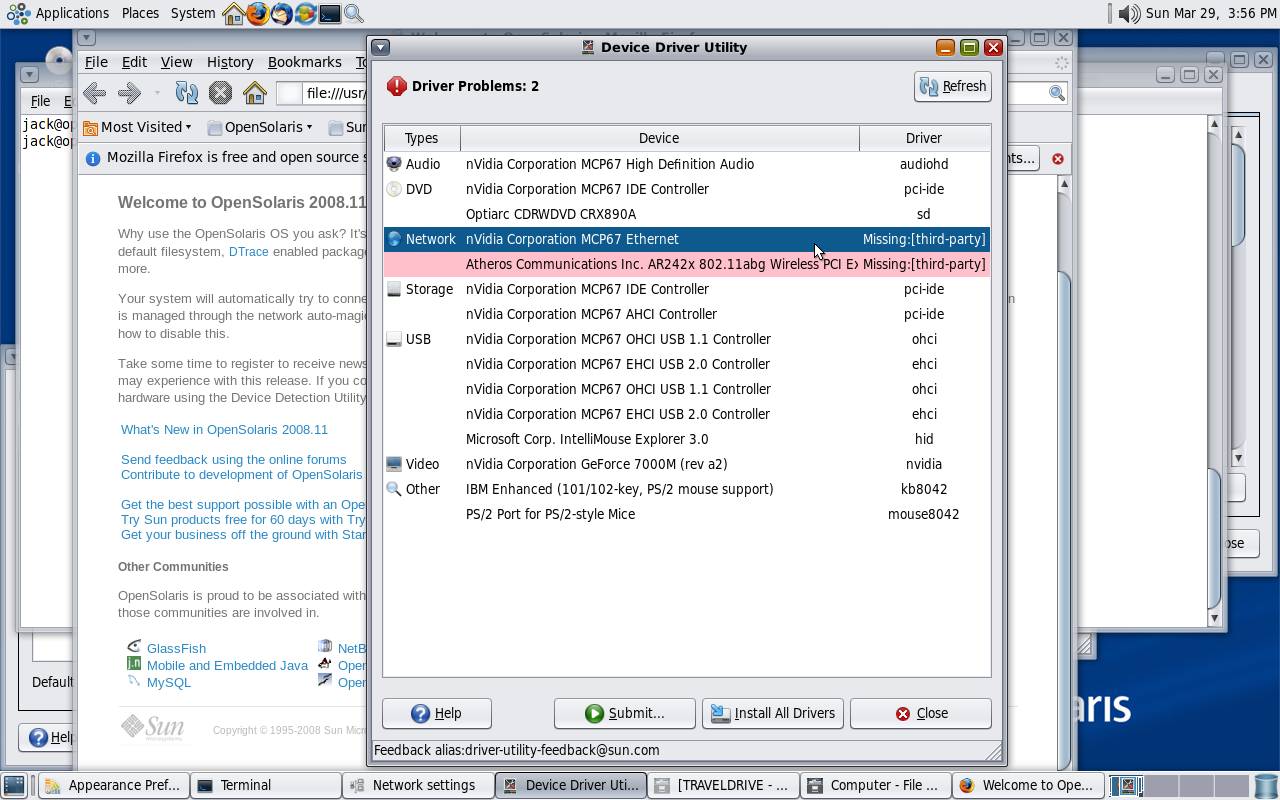Click Firefox Forward arrow button
This screenshot has width=1280, height=800.
(129, 93)
